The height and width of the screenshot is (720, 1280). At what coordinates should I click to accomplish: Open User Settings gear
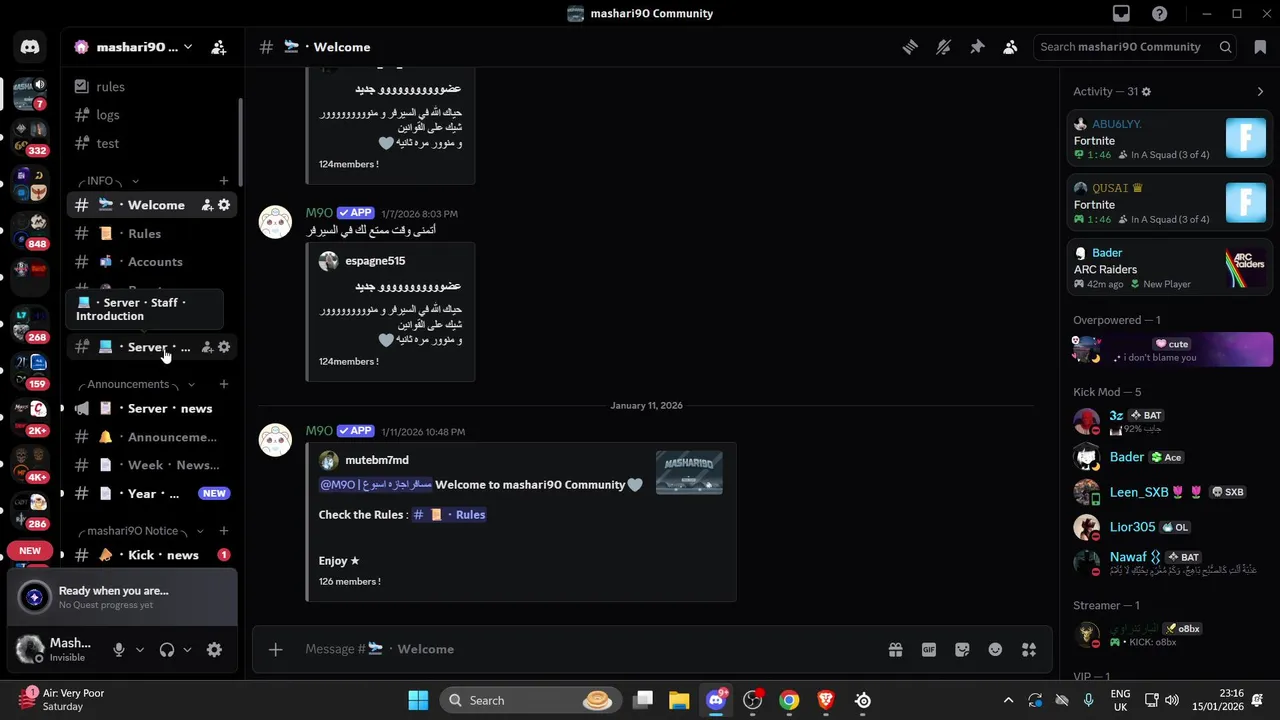214,649
